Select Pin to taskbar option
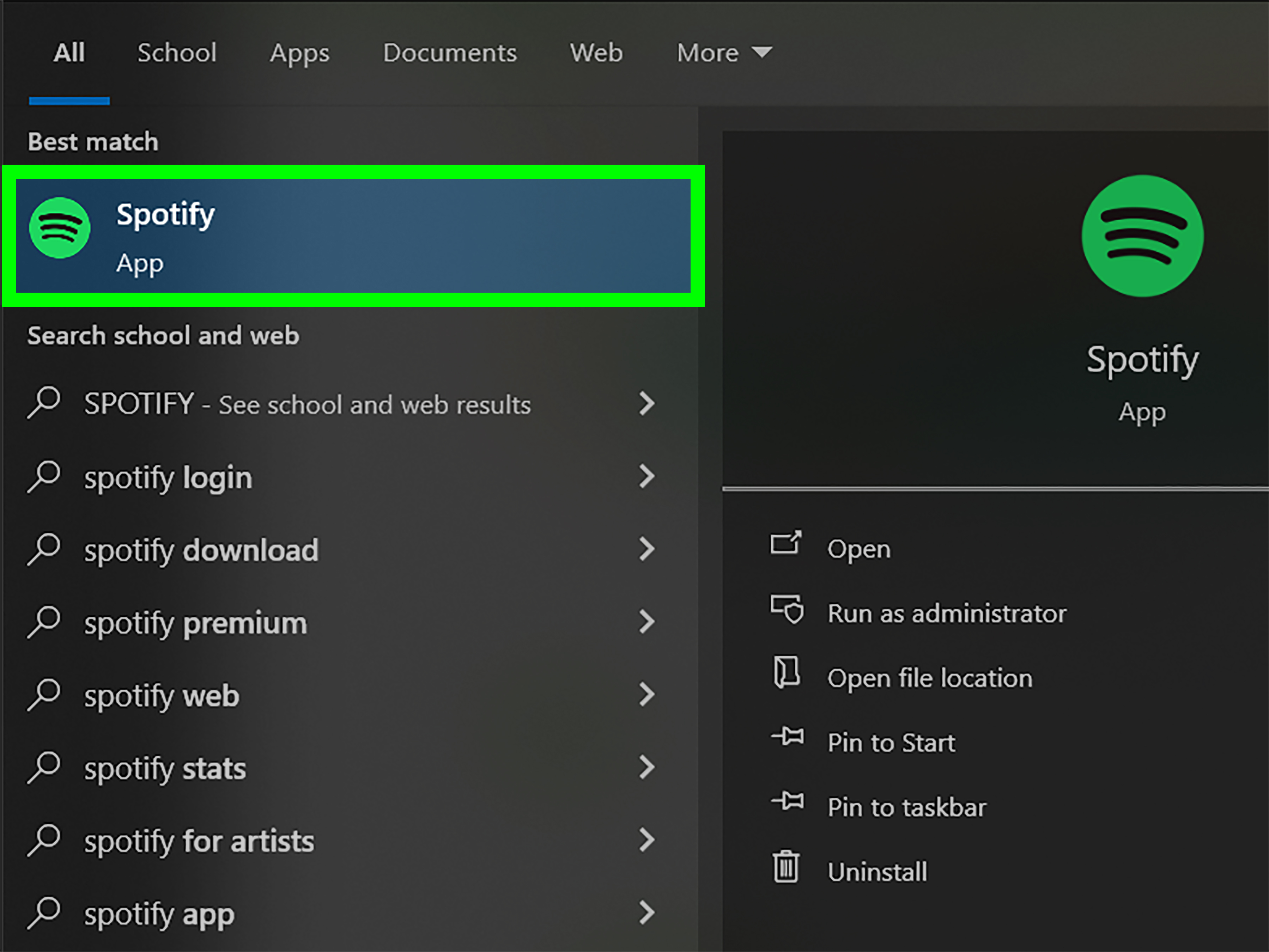The image size is (1269, 952). [907, 807]
